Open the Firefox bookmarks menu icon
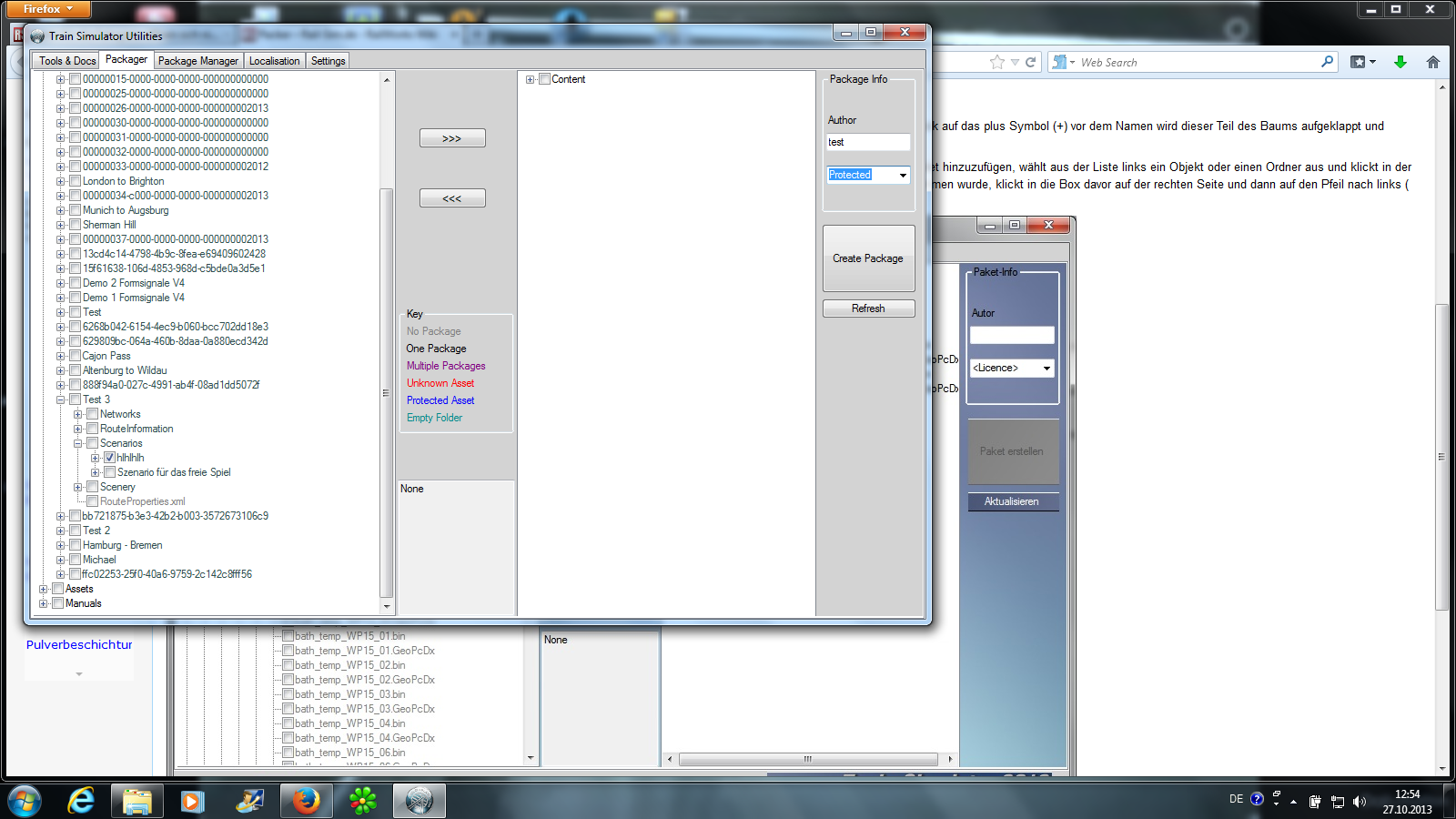Screen dimensions: 1456x819 (x=1362, y=62)
